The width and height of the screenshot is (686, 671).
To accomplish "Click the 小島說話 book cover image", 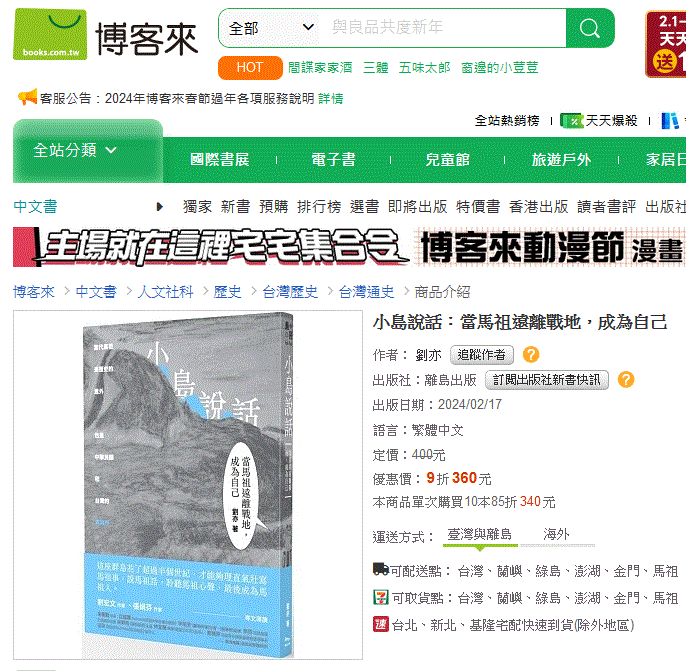I will [x=188, y=485].
